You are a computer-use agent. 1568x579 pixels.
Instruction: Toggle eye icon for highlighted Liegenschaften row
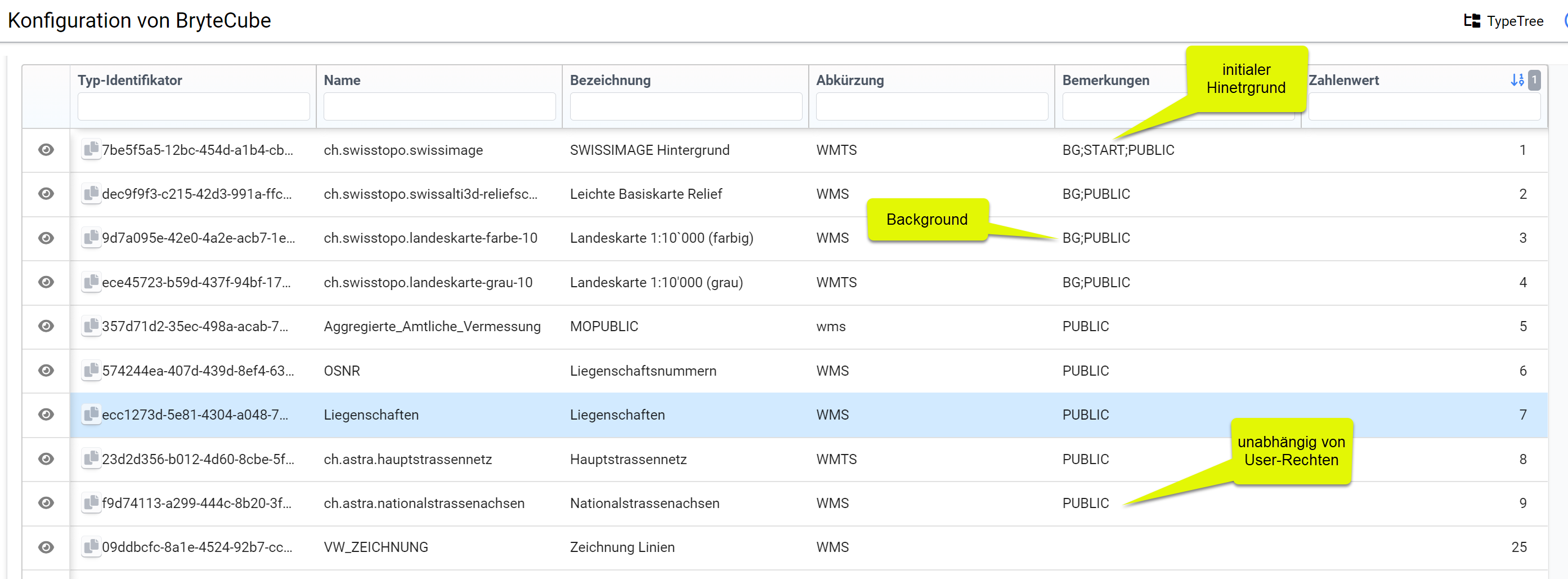click(x=46, y=415)
